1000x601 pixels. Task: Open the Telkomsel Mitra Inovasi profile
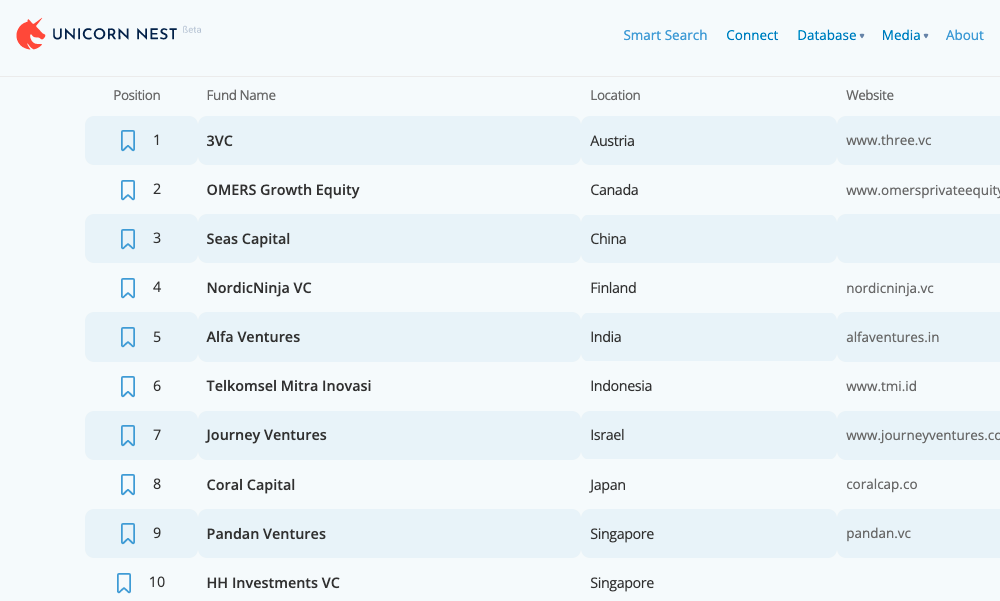click(x=289, y=386)
